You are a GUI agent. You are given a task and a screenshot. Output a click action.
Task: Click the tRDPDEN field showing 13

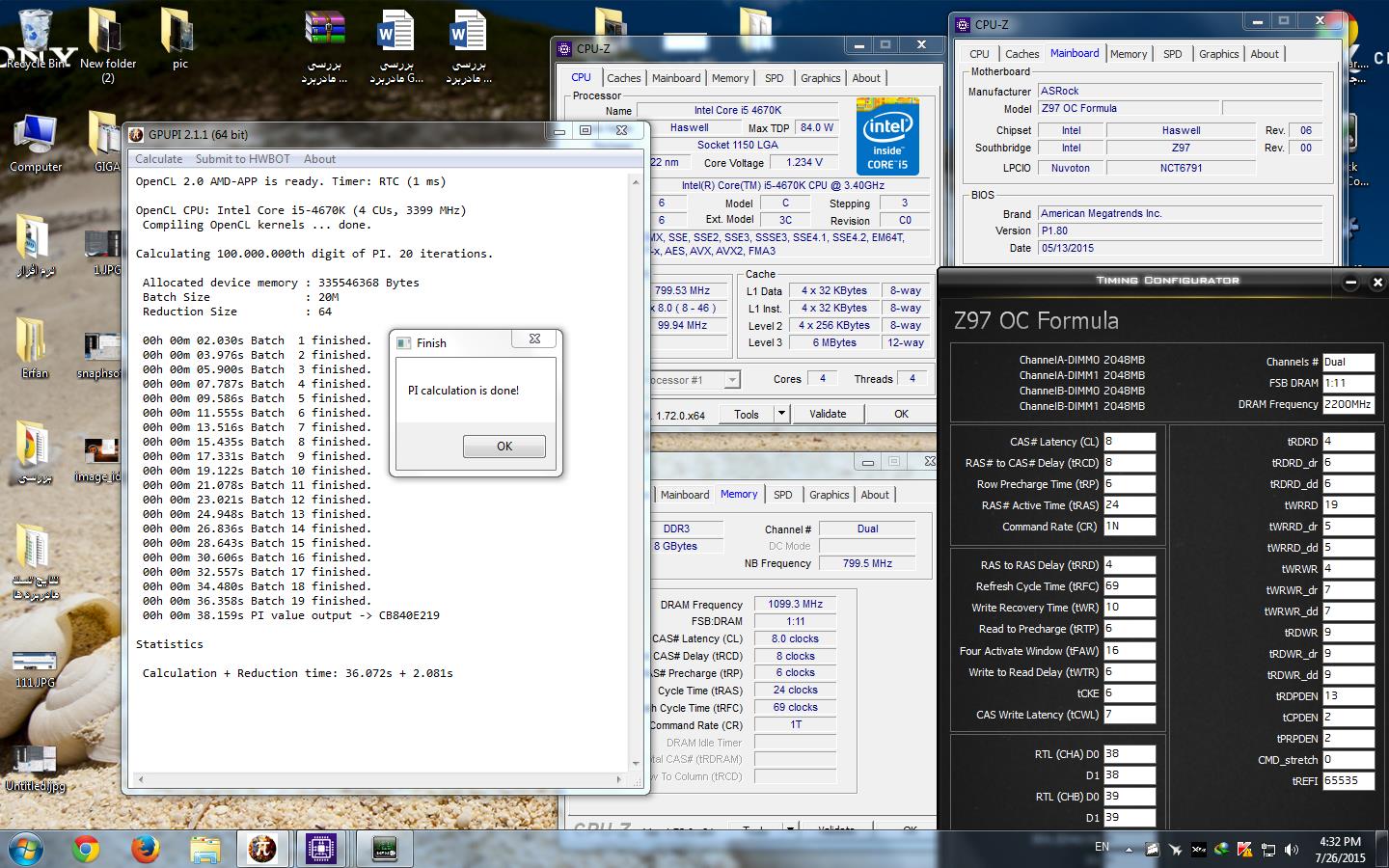(x=1348, y=696)
